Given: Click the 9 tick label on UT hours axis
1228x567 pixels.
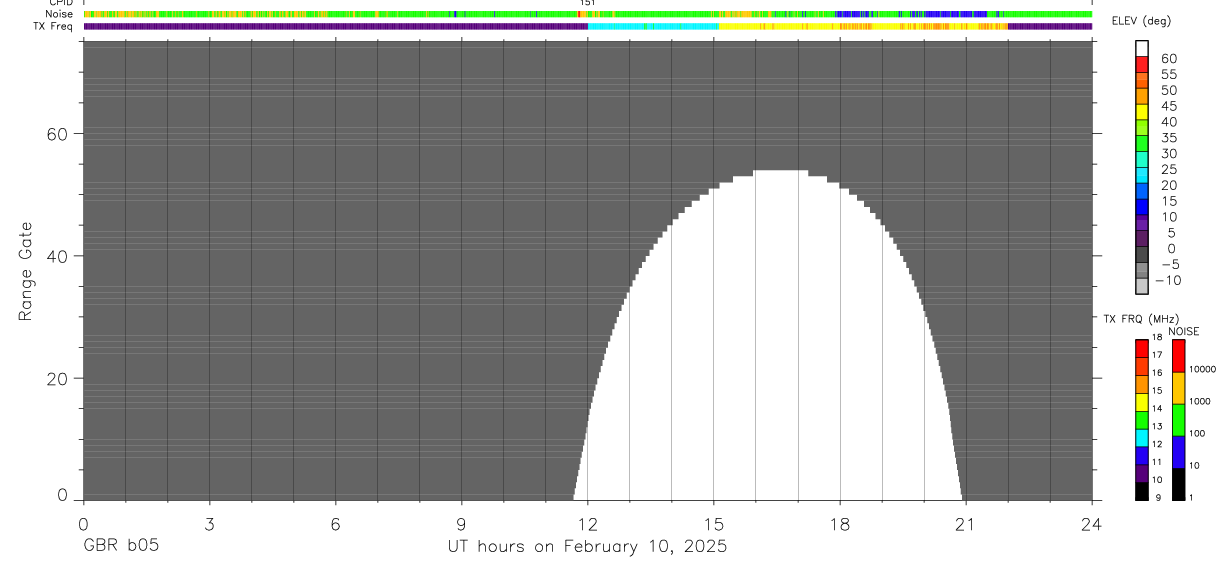Looking at the screenshot, I should [x=461, y=524].
